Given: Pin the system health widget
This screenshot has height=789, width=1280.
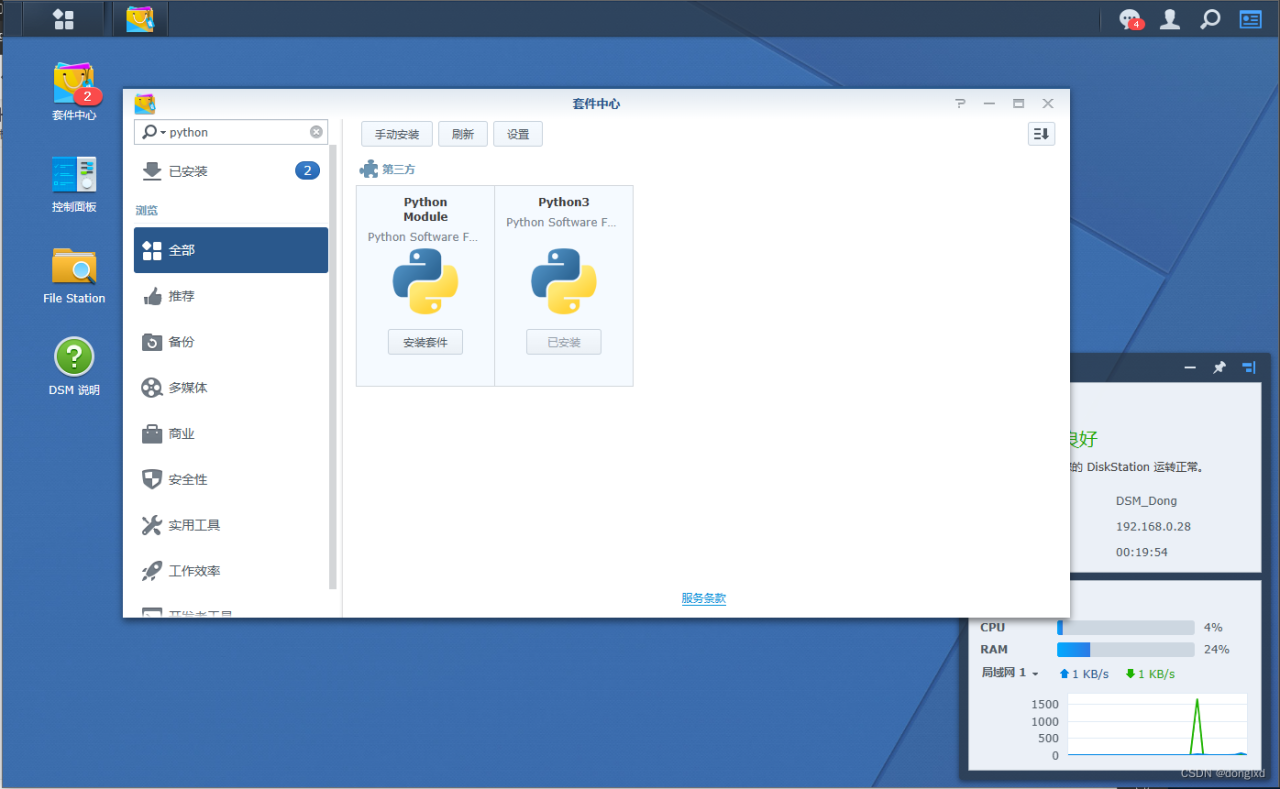Looking at the screenshot, I should [x=1219, y=368].
